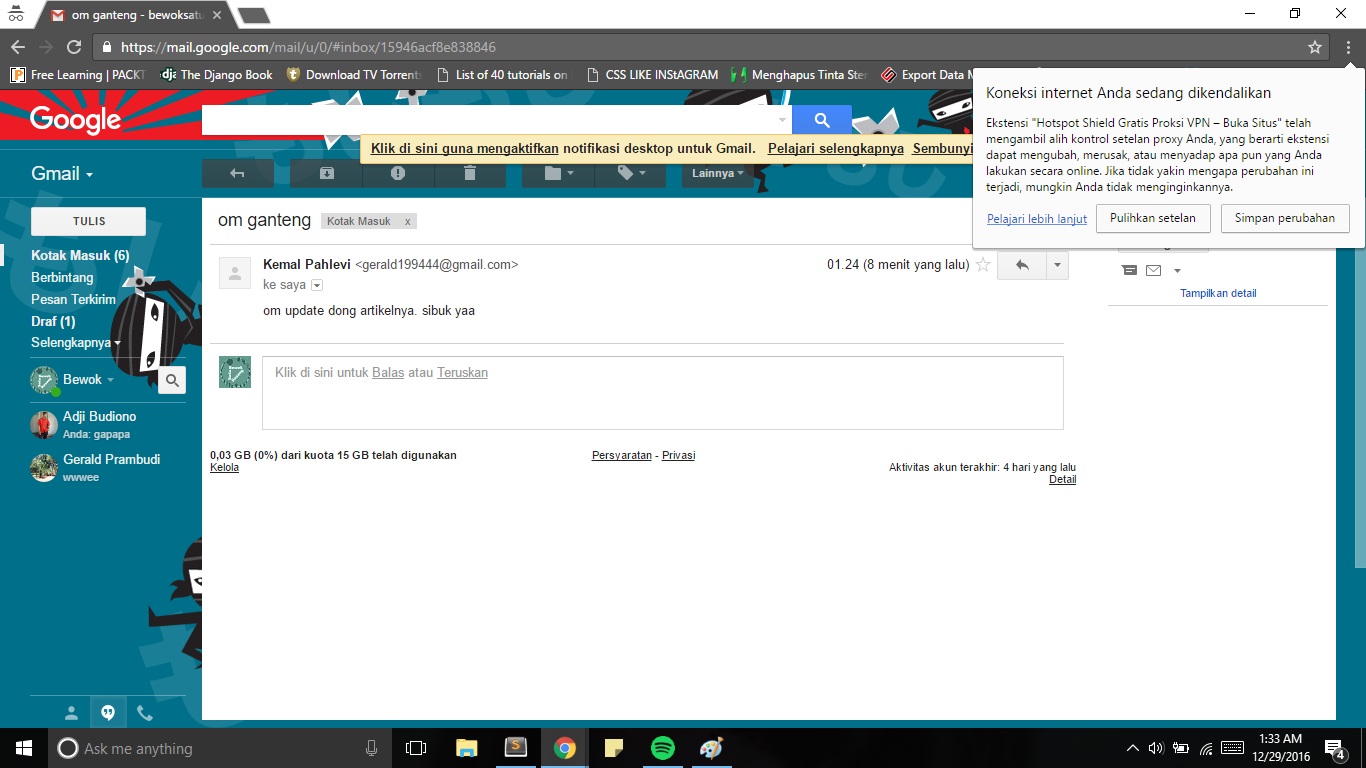Switch to Hangouts conversations tab
The image size is (1366, 768).
(108, 713)
